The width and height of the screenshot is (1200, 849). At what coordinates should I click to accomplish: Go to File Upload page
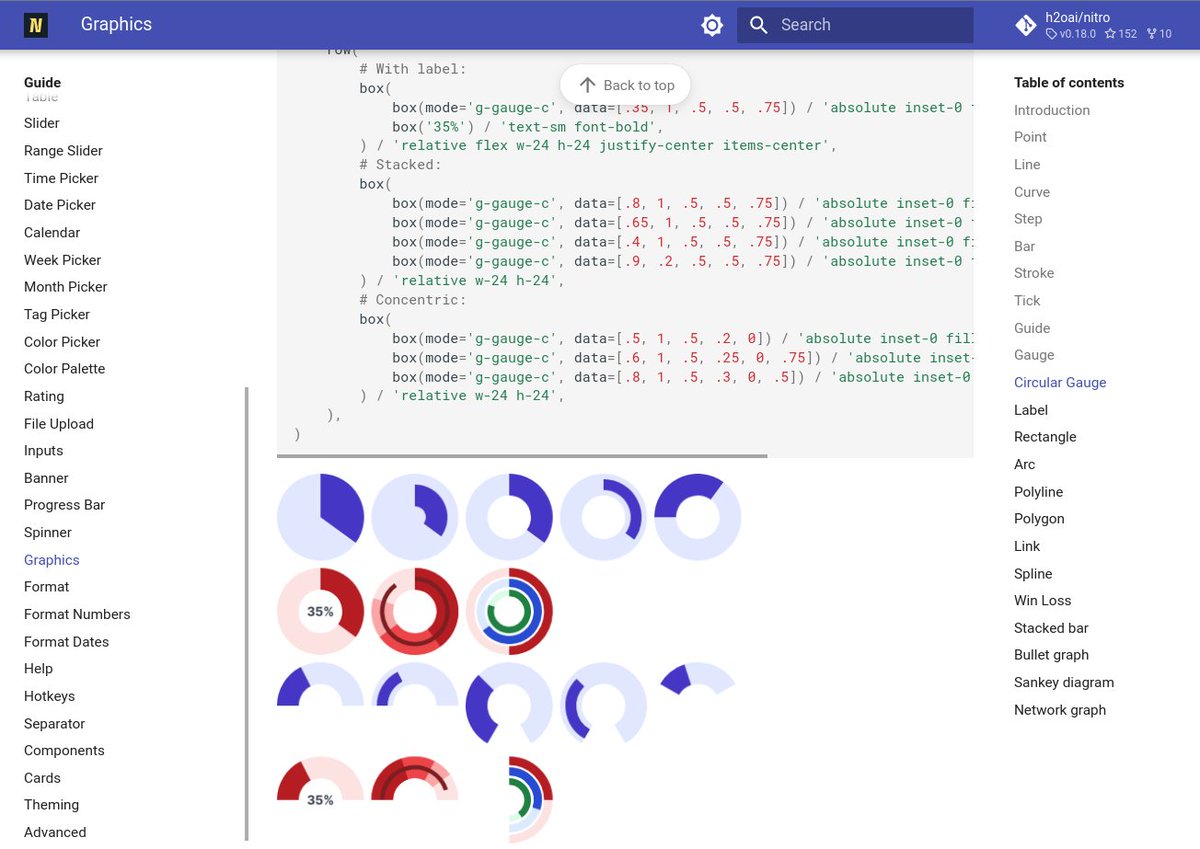click(x=59, y=424)
